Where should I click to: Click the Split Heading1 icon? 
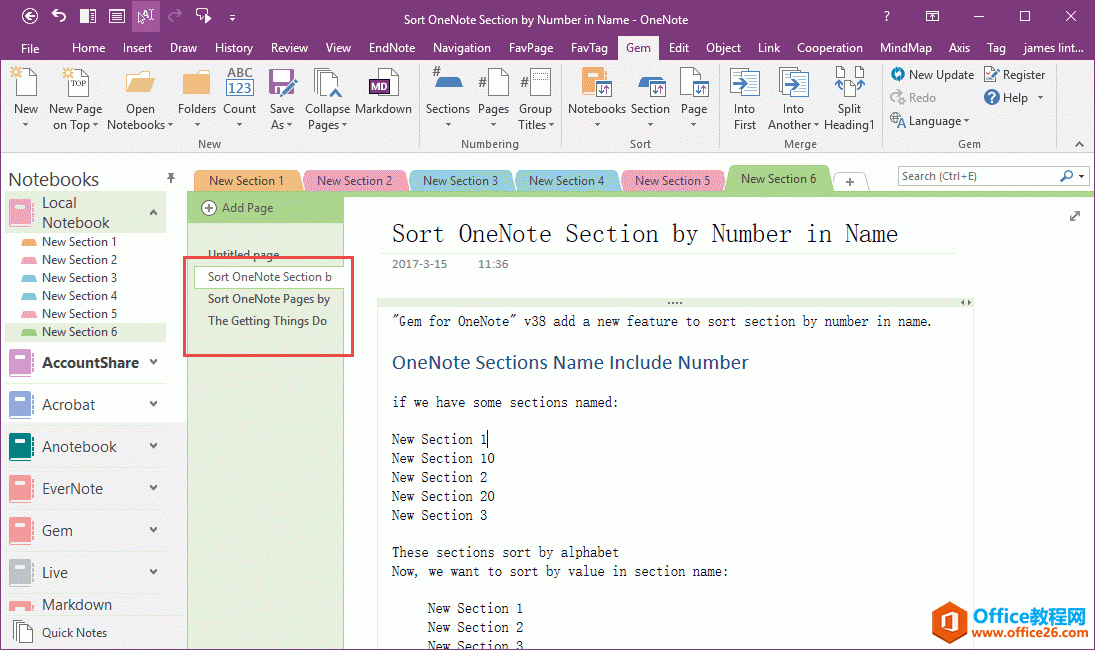[x=849, y=82]
